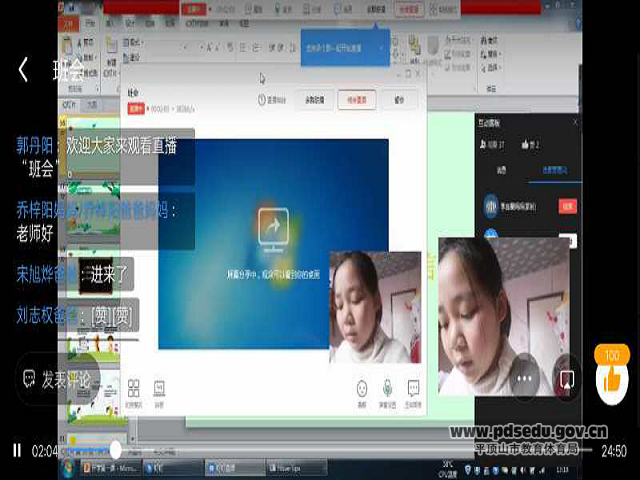This screenshot has width=640, height=480.
Task: Open the 视频预览 icon at bottom left
Action: tap(134, 390)
